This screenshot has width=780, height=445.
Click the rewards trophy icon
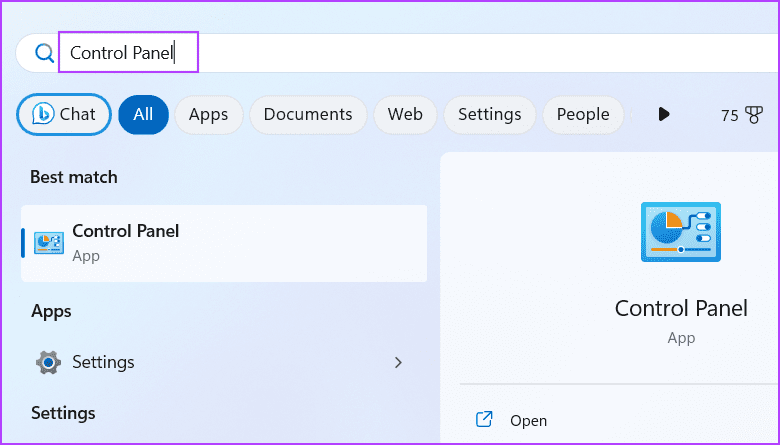(757, 116)
